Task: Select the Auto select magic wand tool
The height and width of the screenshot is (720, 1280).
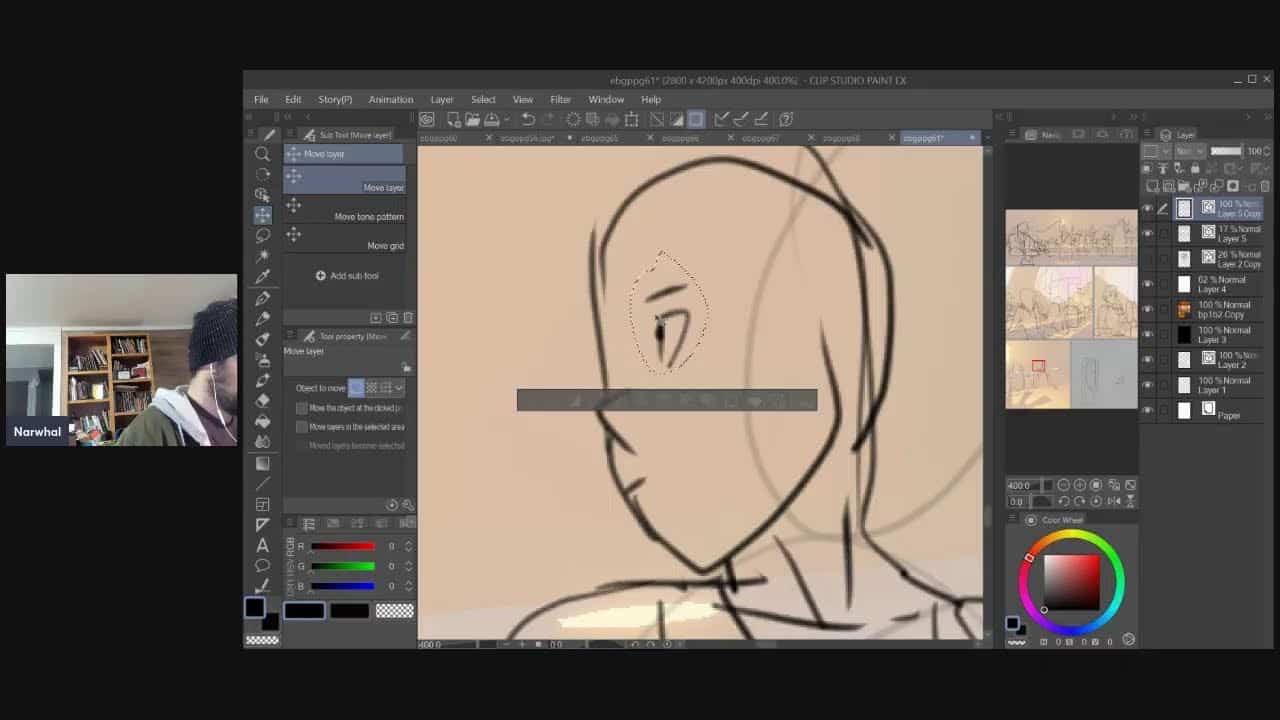Action: click(262, 256)
